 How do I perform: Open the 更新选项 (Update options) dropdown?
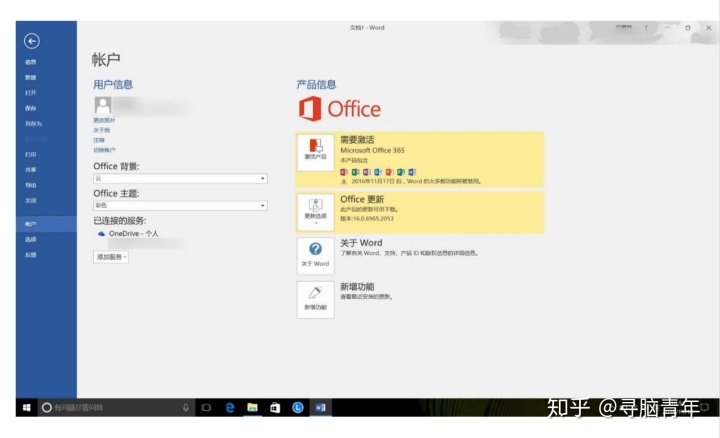click(315, 212)
